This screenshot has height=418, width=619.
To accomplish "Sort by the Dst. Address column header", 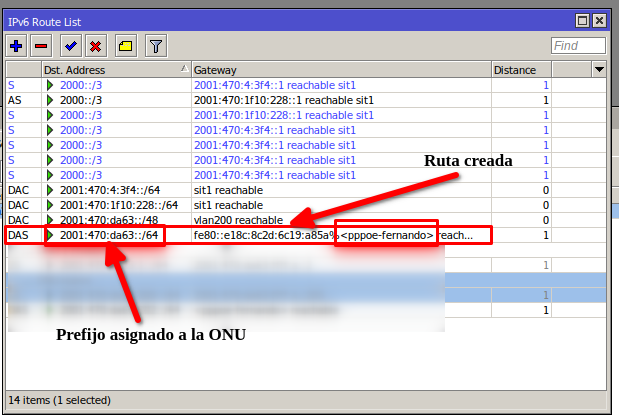I will (110, 70).
